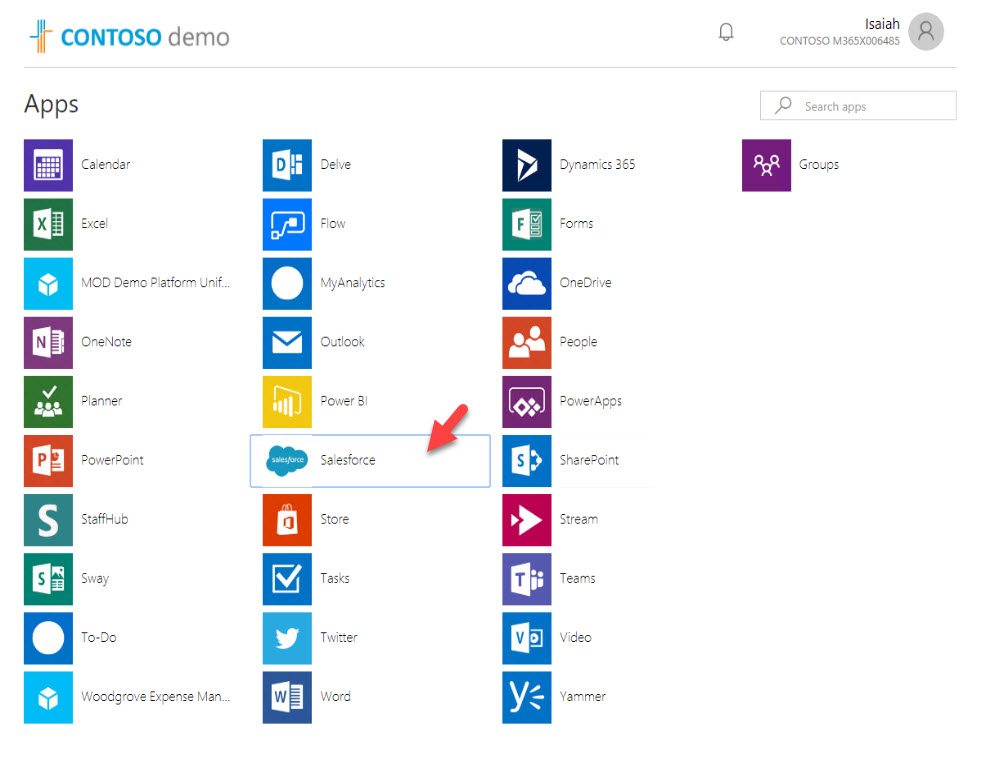Image resolution: width=981 pixels, height=760 pixels.
Task: Launch the Store shopping bag icon
Action: (287, 520)
